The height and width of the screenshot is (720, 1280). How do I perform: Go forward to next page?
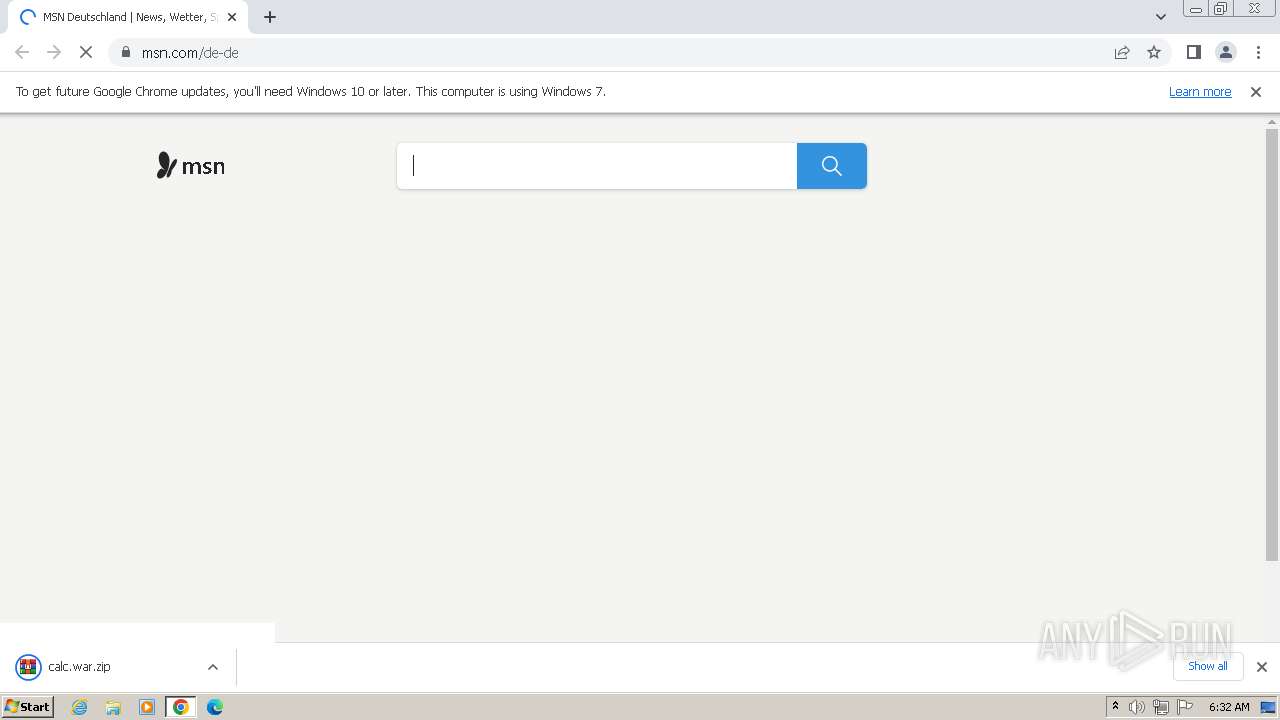point(54,52)
